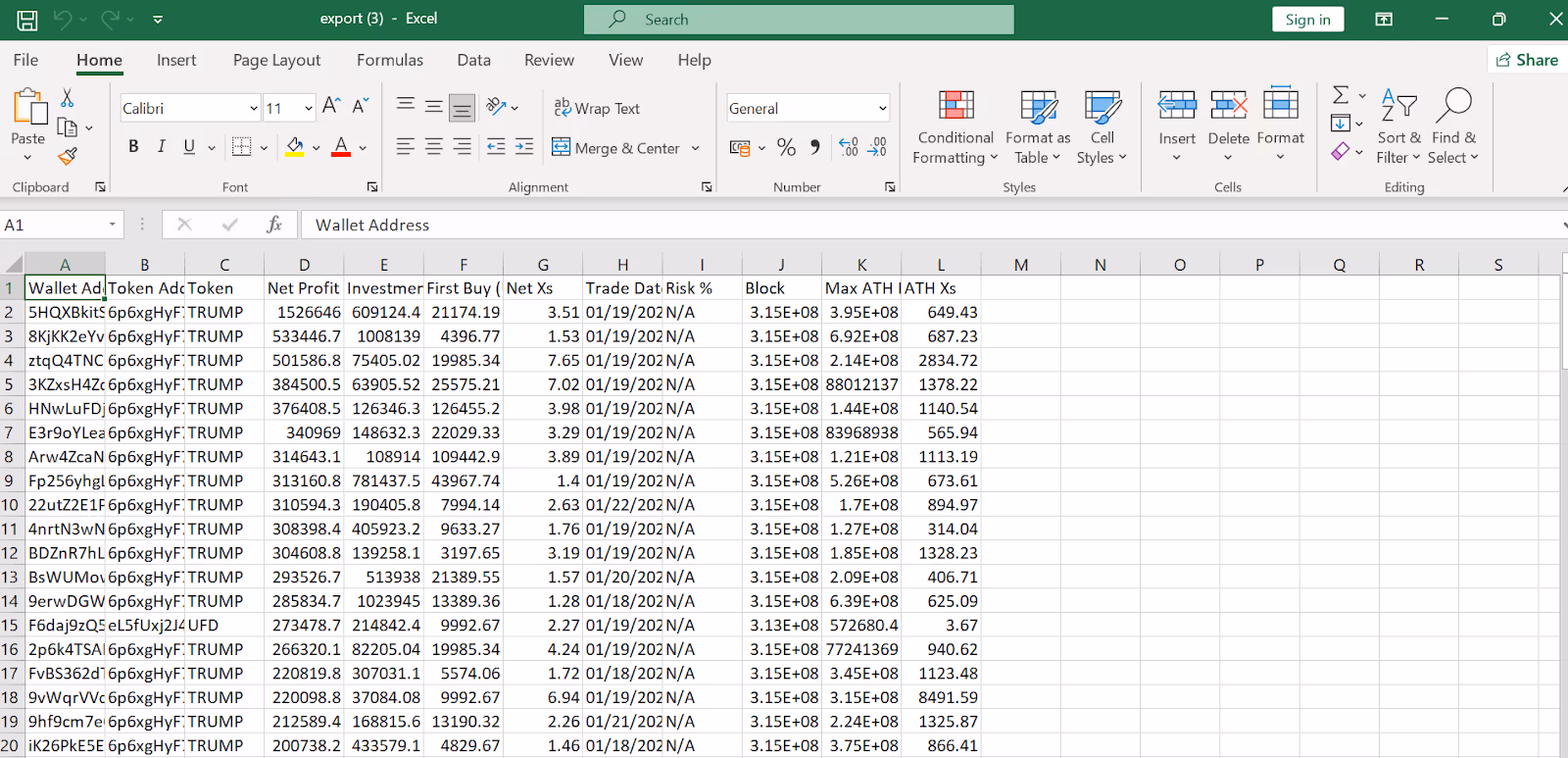Image resolution: width=1568 pixels, height=758 pixels.
Task: Align text left in cells
Action: click(x=405, y=147)
